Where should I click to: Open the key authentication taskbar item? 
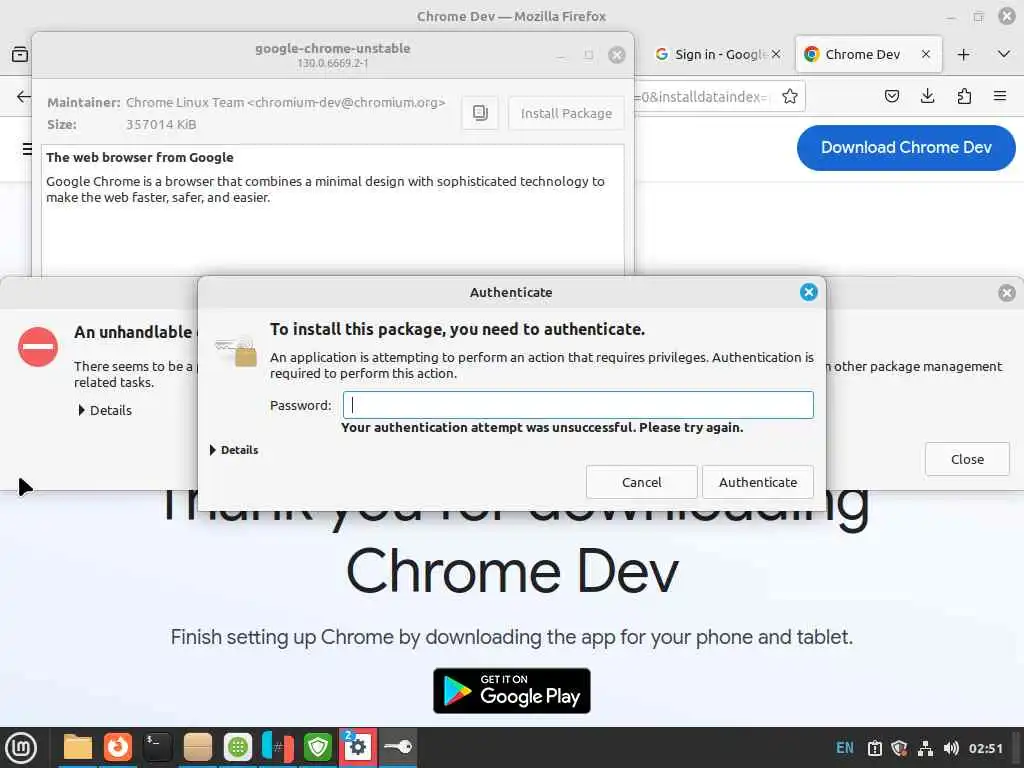(x=398, y=747)
